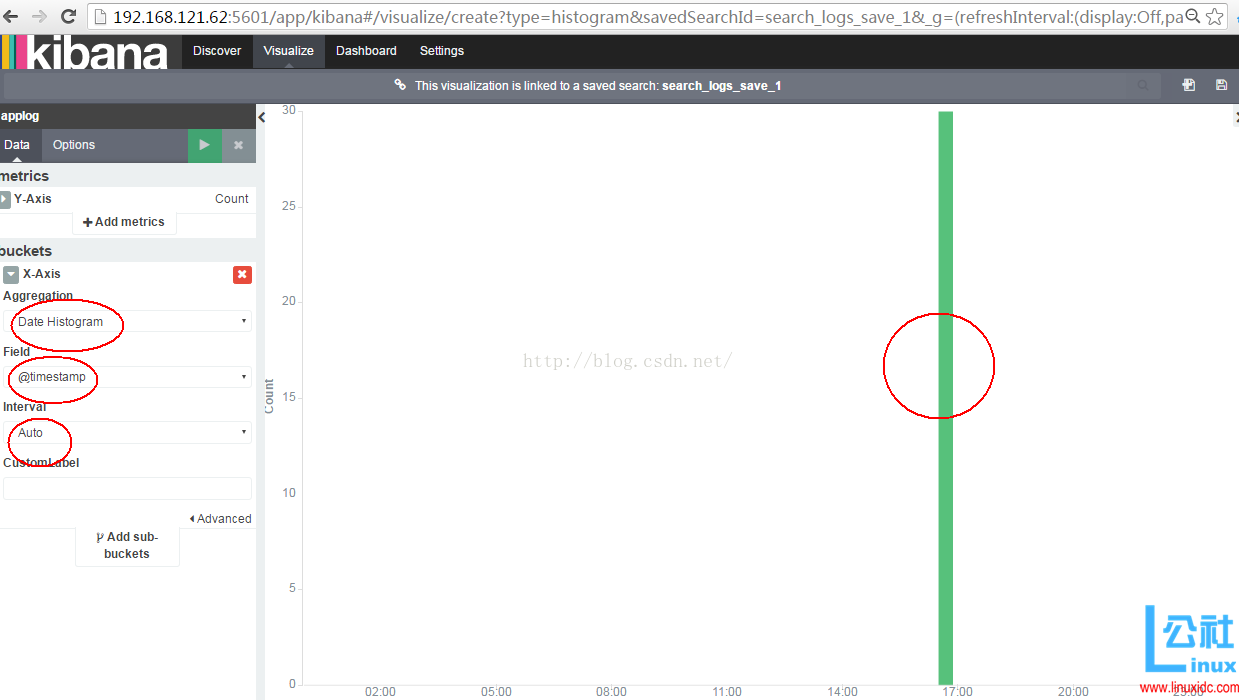Open the Interval dropdown showing Auto
Screen dimensions: 1239x700
click(x=128, y=432)
